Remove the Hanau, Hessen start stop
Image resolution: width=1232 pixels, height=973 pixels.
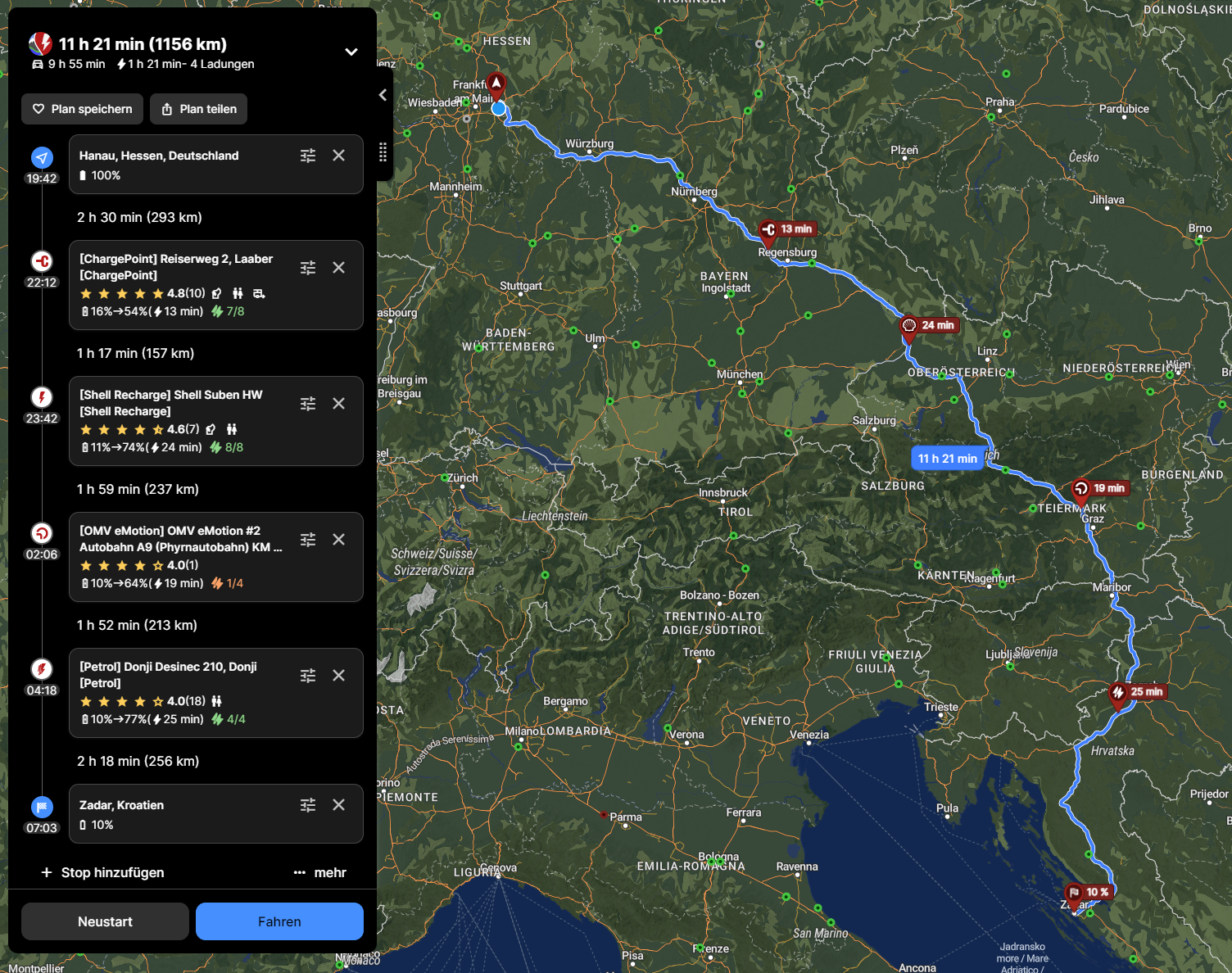338,156
